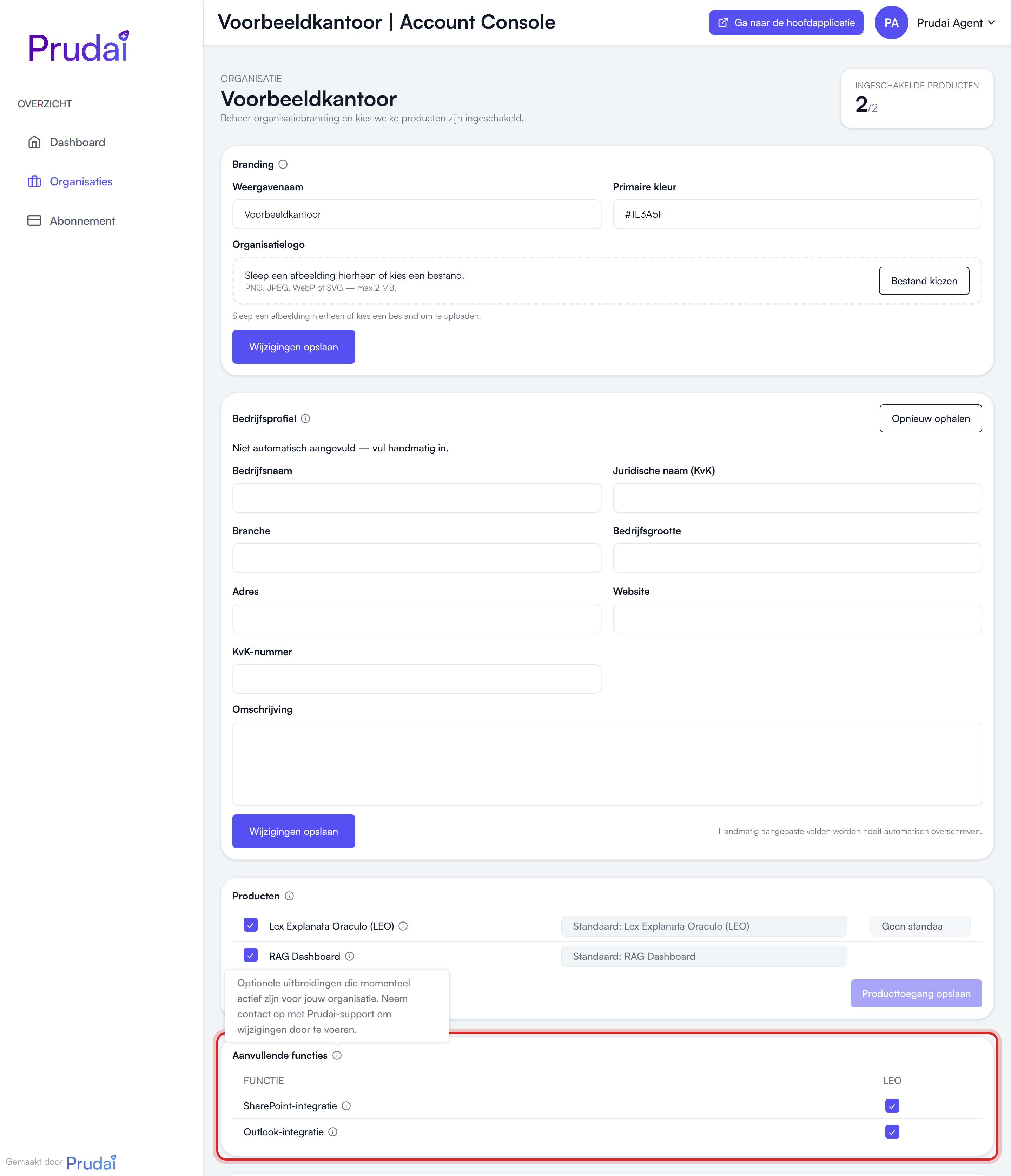Open the Geen standaa dropdown
Viewport: 1011px width, 1176px height.
(920, 926)
